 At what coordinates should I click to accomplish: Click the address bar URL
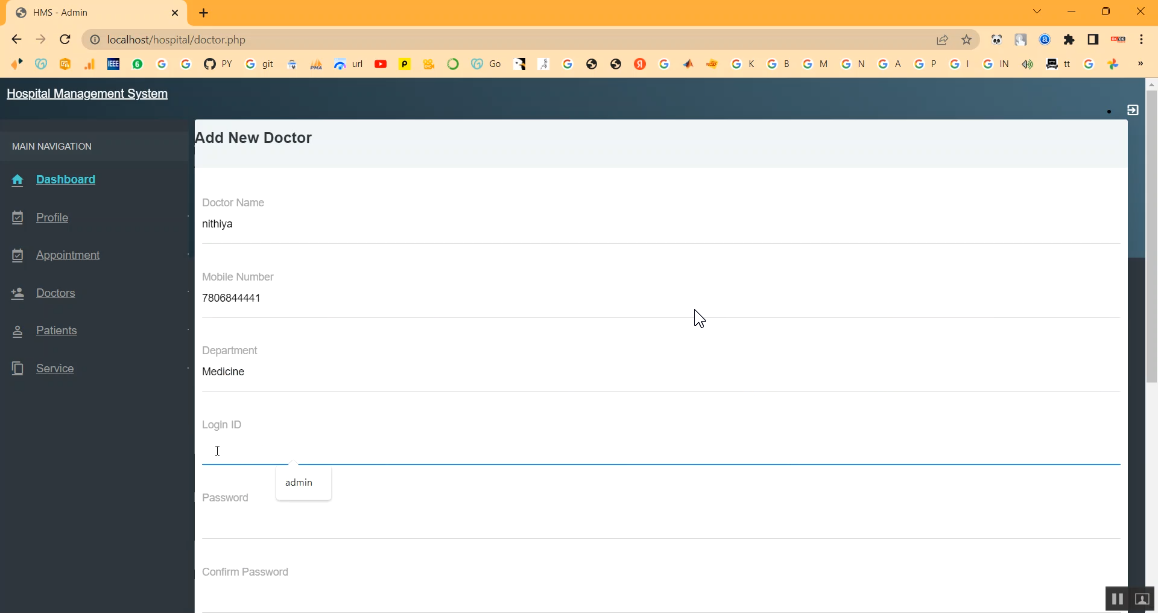(x=177, y=40)
